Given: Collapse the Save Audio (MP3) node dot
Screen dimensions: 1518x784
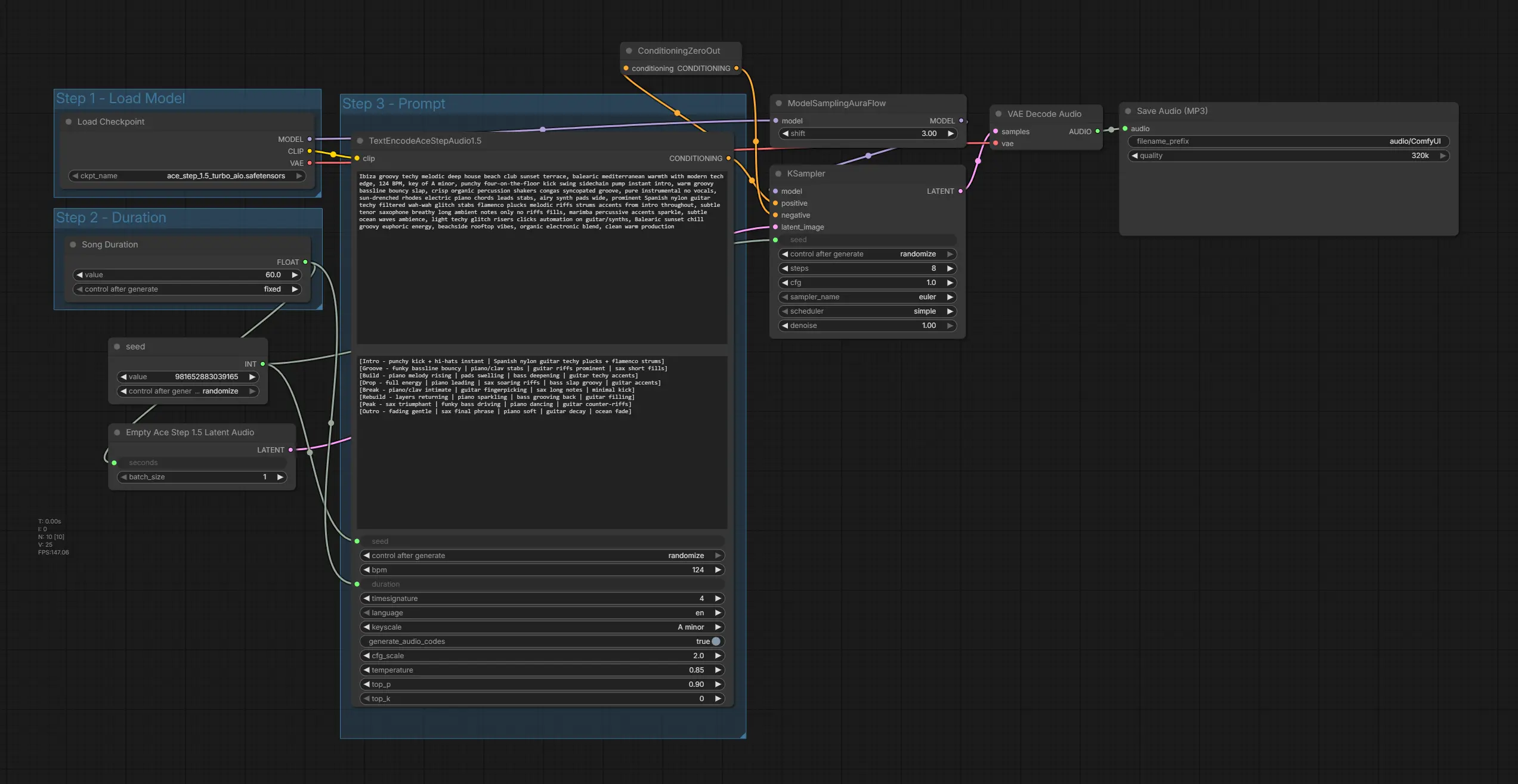Looking at the screenshot, I should (x=1128, y=111).
